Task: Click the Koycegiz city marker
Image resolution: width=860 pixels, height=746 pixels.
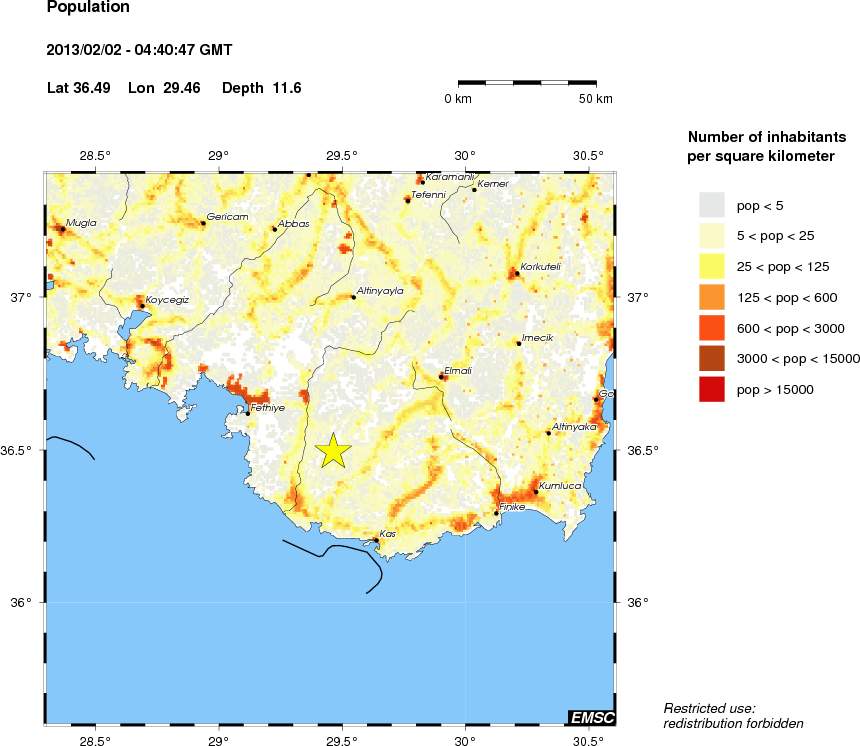Action: click(143, 306)
